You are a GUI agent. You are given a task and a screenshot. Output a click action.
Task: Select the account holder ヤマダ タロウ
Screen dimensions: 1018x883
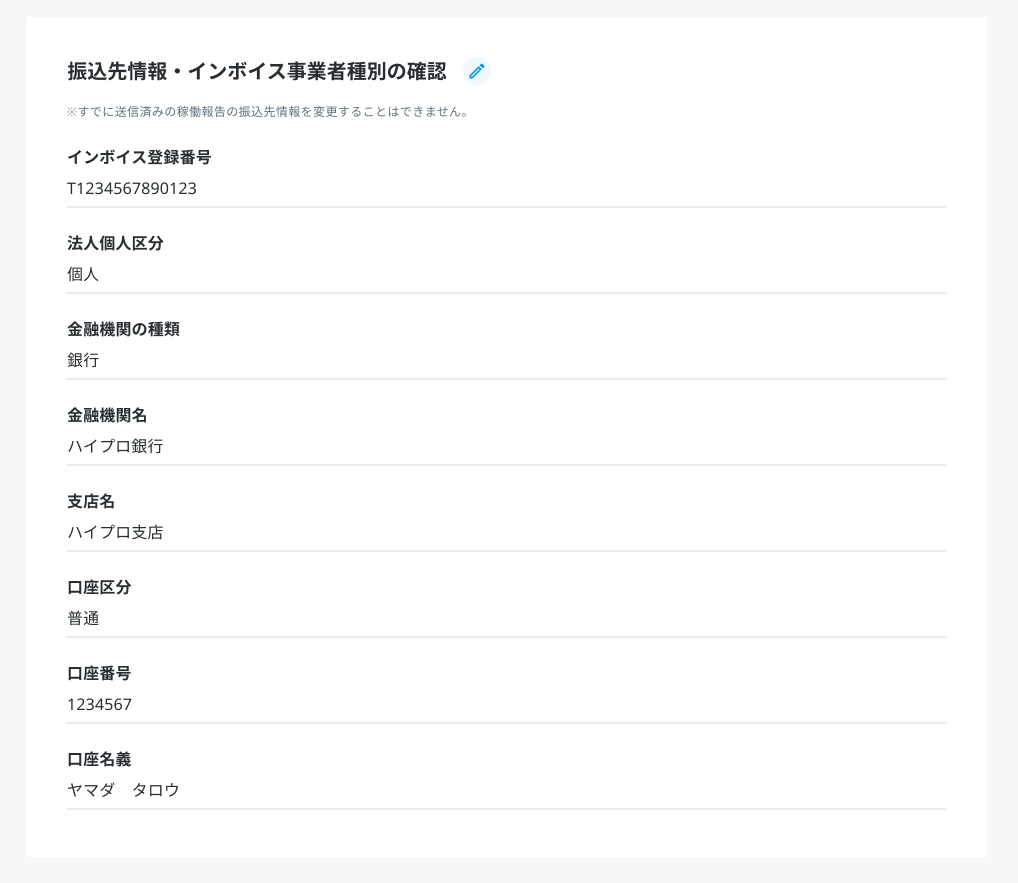tap(123, 790)
